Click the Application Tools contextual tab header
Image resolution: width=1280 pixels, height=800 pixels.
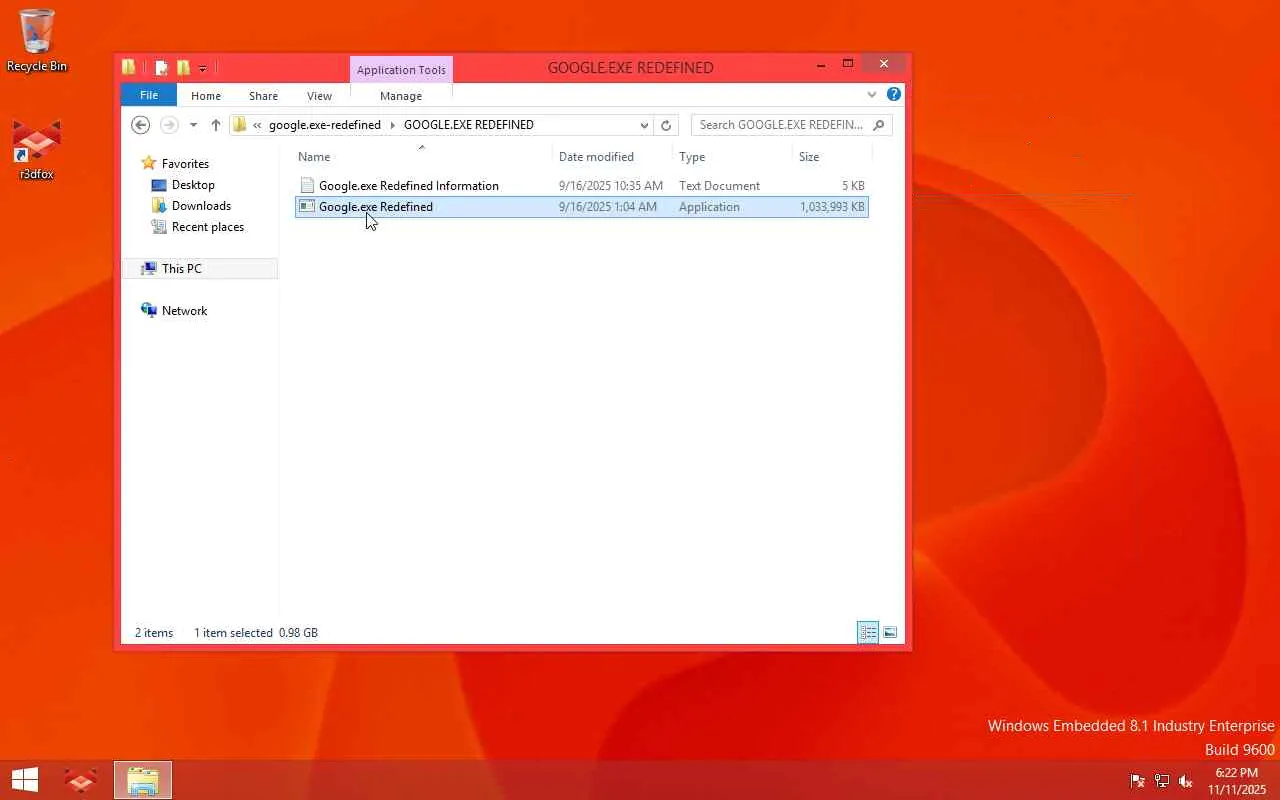point(401,70)
